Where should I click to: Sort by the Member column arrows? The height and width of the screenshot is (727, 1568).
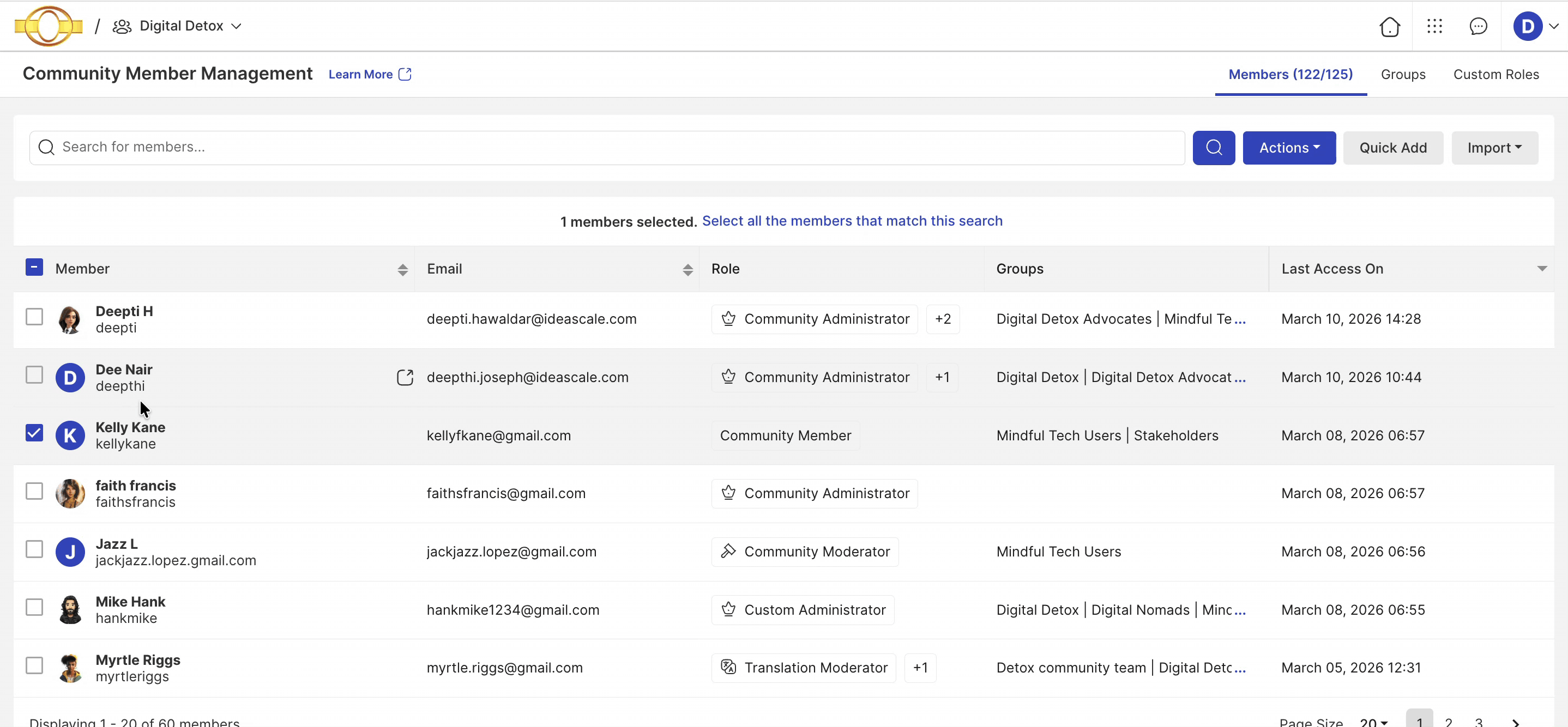(402, 270)
